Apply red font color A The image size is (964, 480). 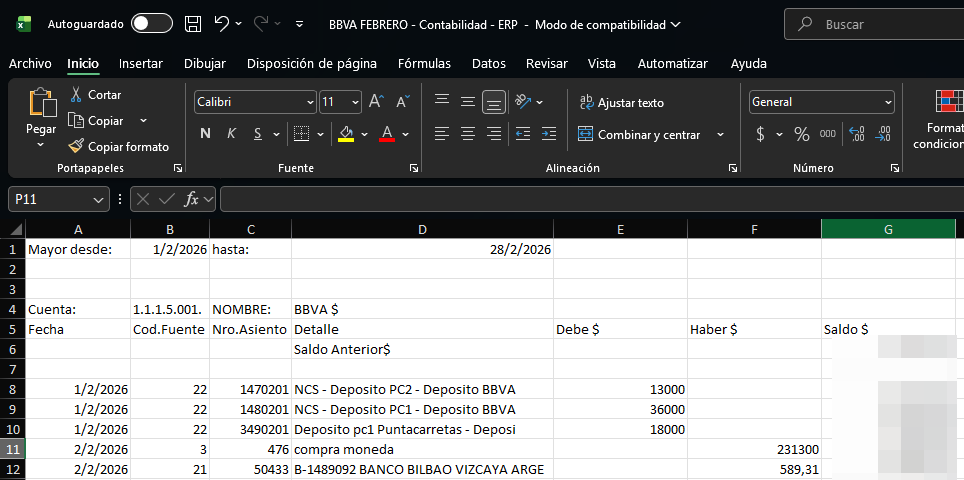[x=387, y=134]
